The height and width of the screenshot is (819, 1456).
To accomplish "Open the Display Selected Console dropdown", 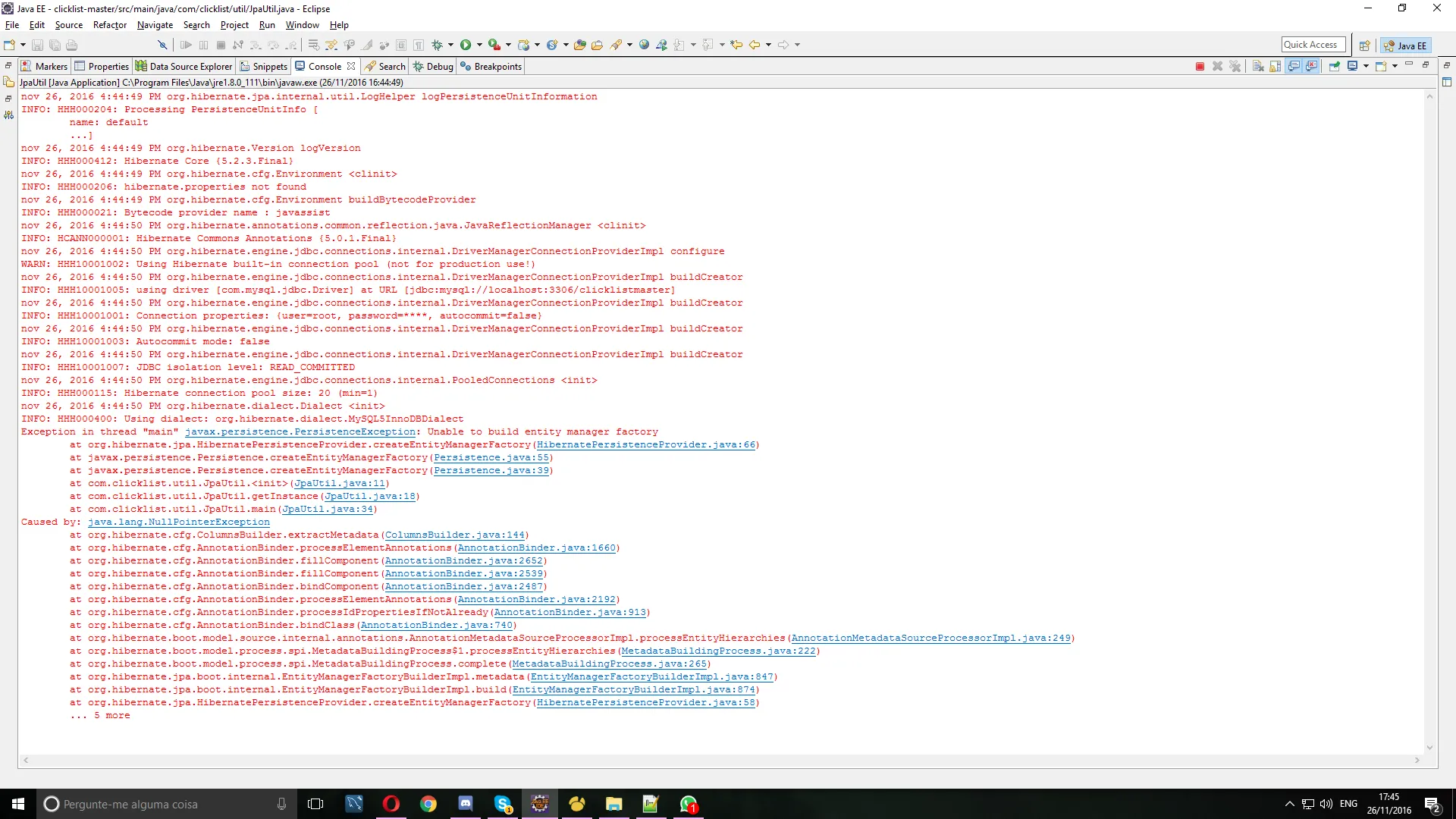I will coord(1365,67).
